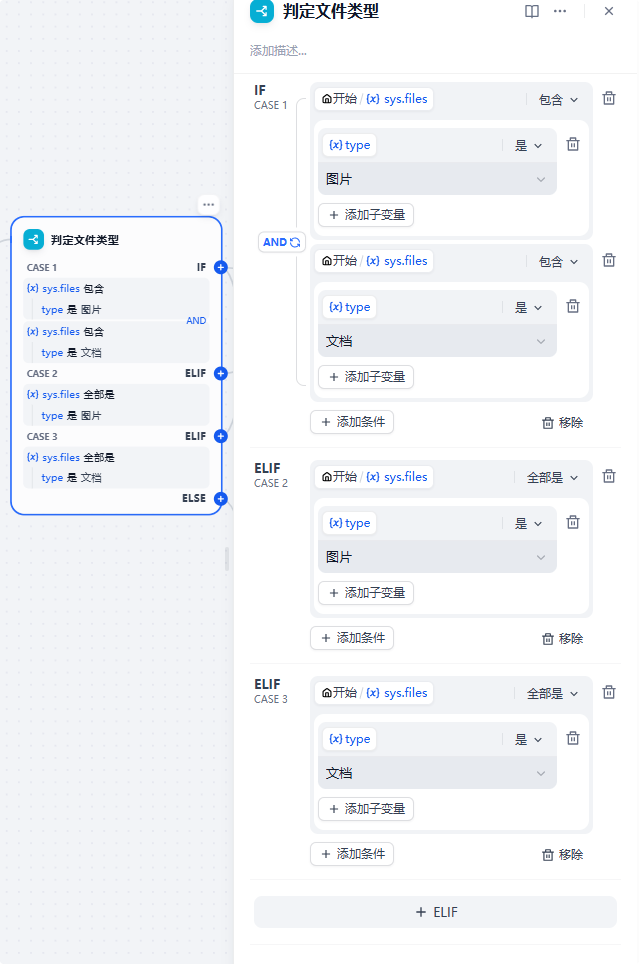Click type sub-variable tag in CASE 2

click(349, 523)
